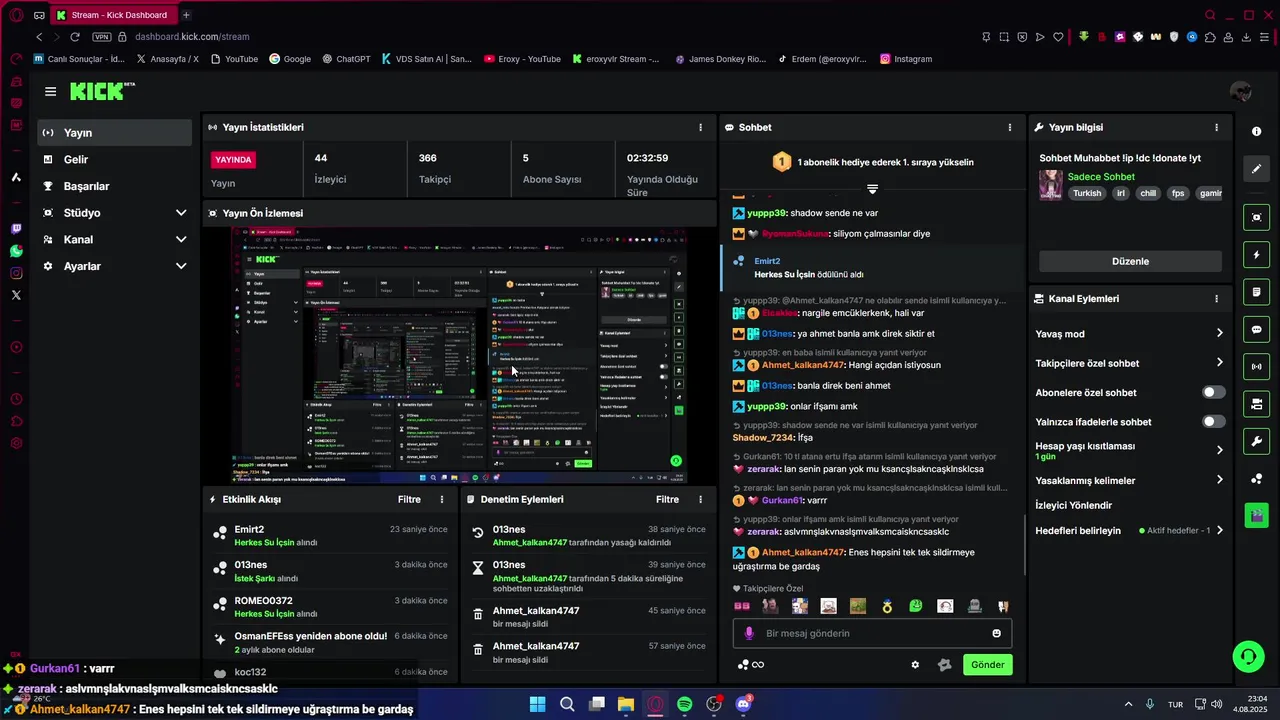This screenshot has height=720, width=1280.
Task: Open the green headset support button
Action: [x=1248, y=657]
